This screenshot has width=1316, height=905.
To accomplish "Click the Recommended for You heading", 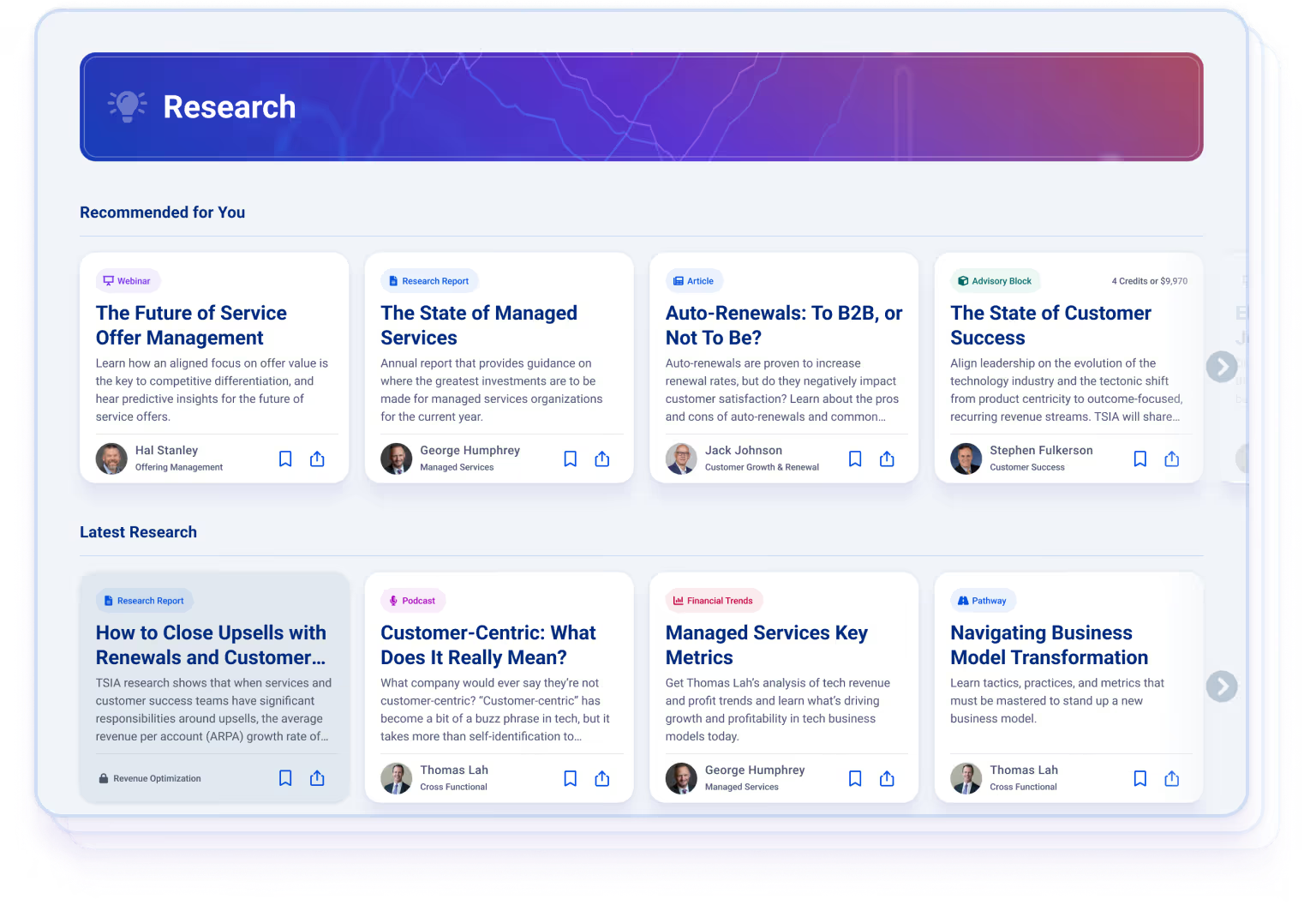I will [x=163, y=213].
